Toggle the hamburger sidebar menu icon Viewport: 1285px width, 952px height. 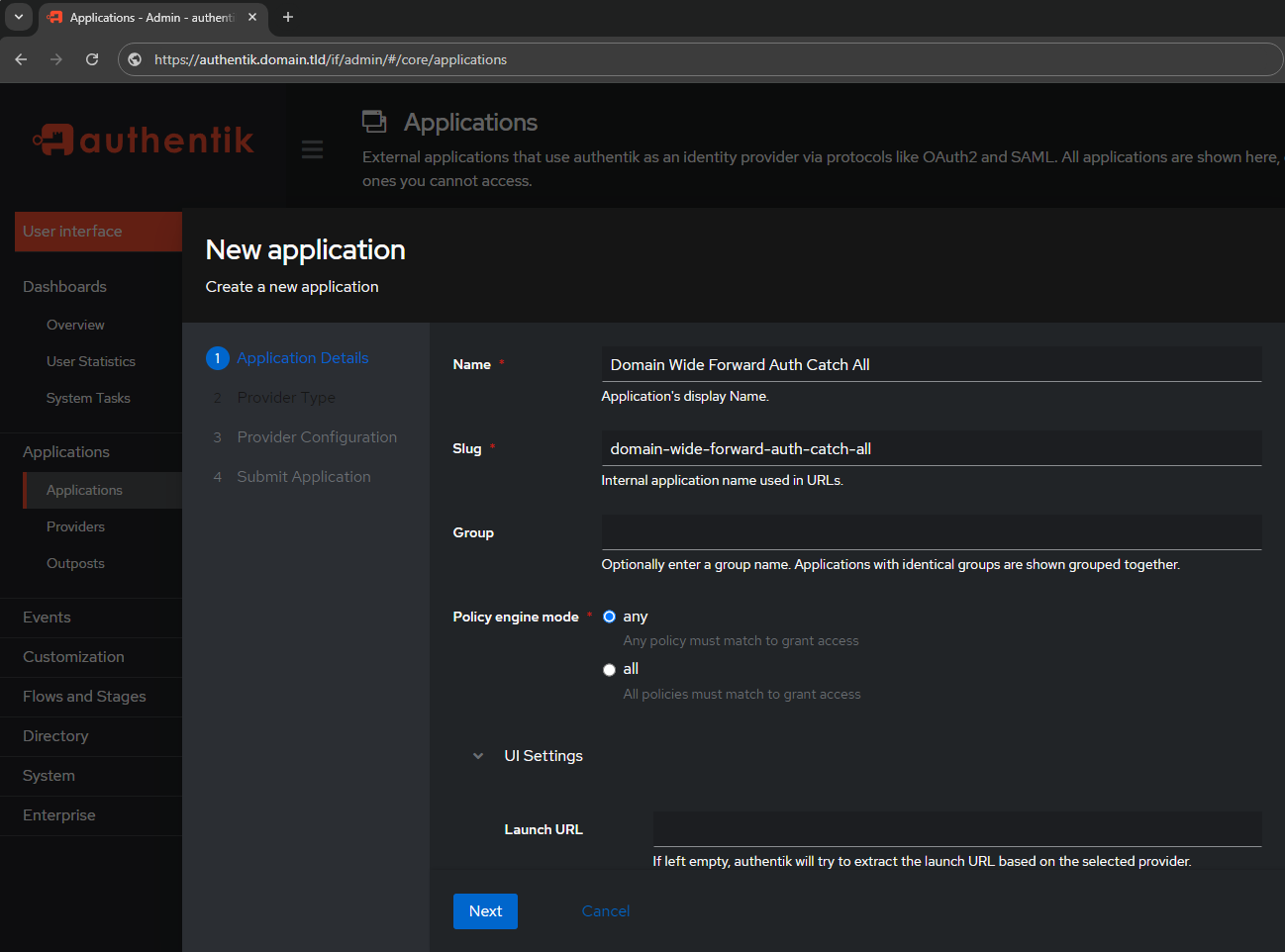tap(312, 149)
